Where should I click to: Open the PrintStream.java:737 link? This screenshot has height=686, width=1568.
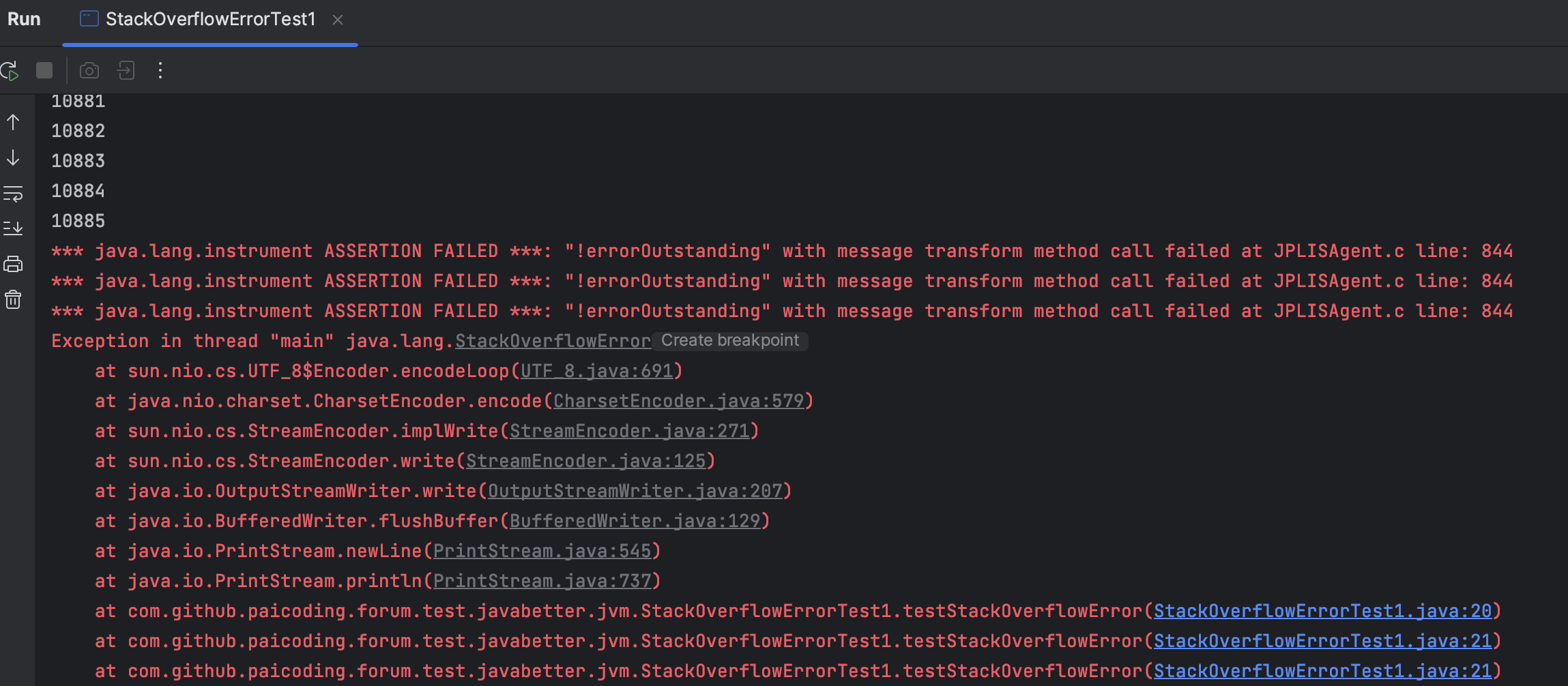coord(542,581)
